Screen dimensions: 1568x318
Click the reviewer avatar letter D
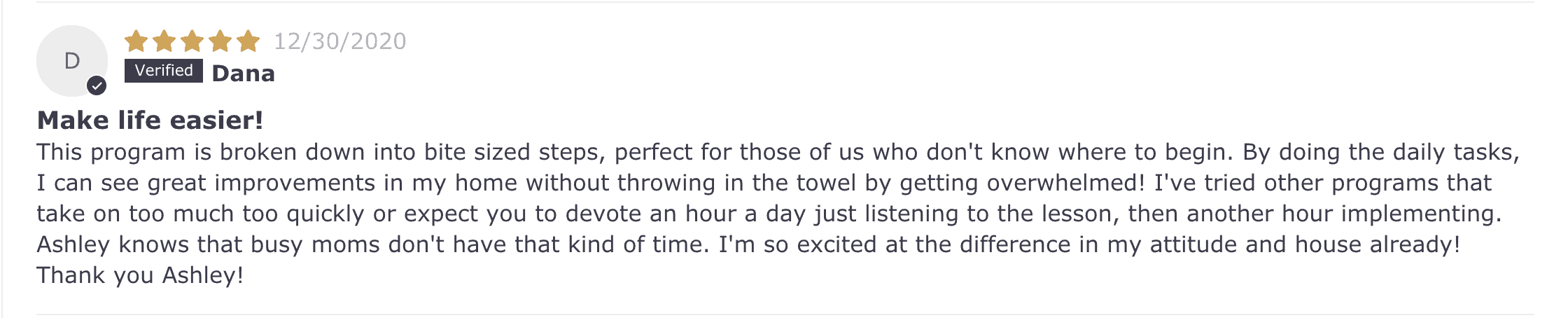72,61
